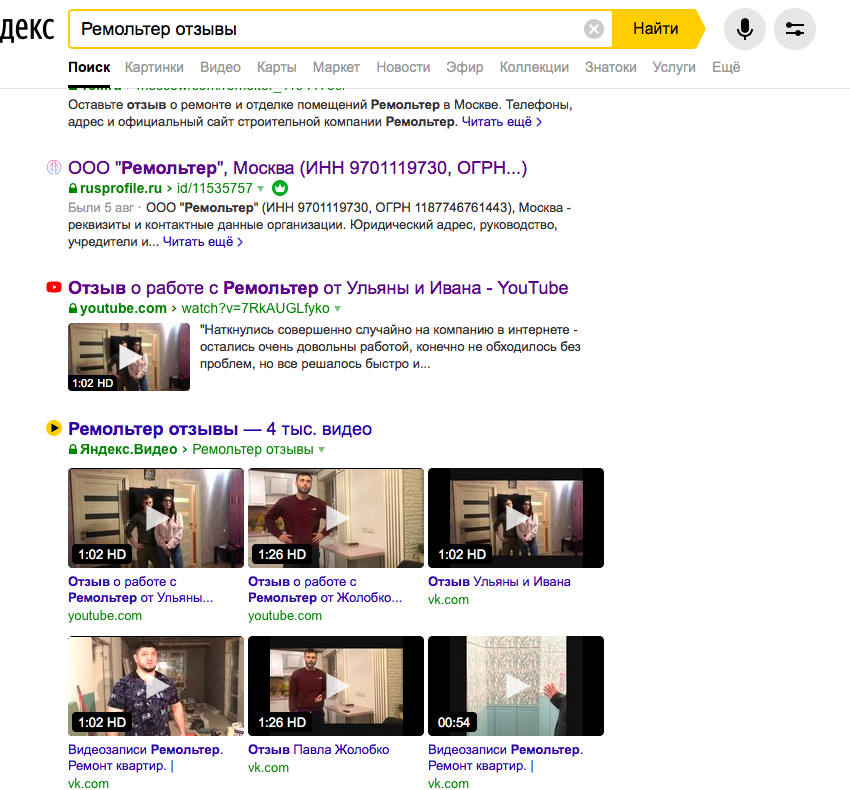This screenshot has height=790, width=850.
Task: Open Отзыв Павла Жолобко video link
Action: pyautogui.click(x=318, y=749)
